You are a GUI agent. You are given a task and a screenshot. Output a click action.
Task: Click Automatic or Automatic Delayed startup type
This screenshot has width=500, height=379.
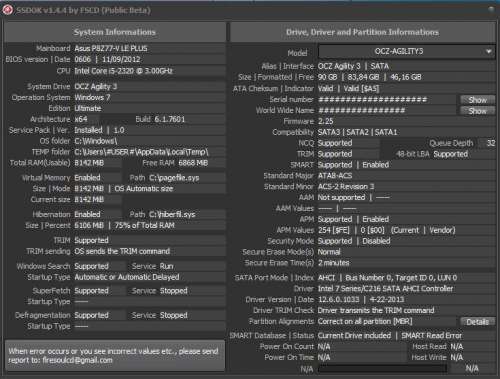127,277
